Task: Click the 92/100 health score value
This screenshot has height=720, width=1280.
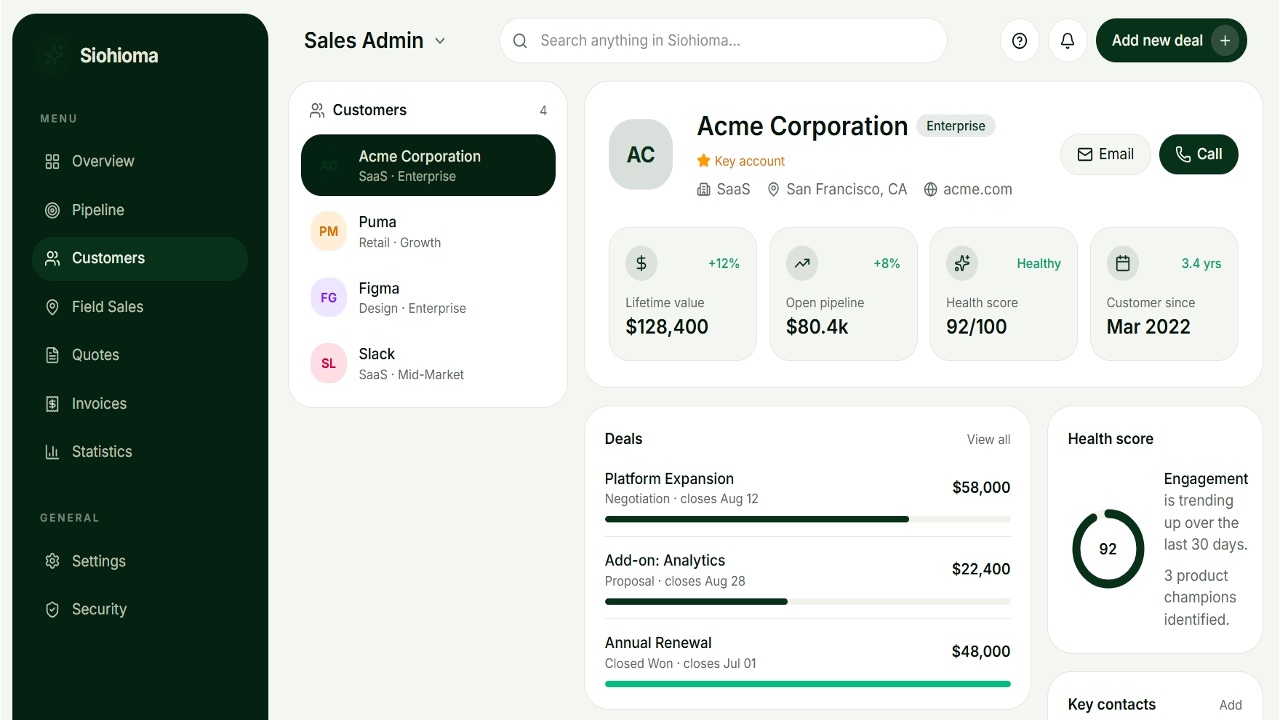Action: pyautogui.click(x=977, y=327)
